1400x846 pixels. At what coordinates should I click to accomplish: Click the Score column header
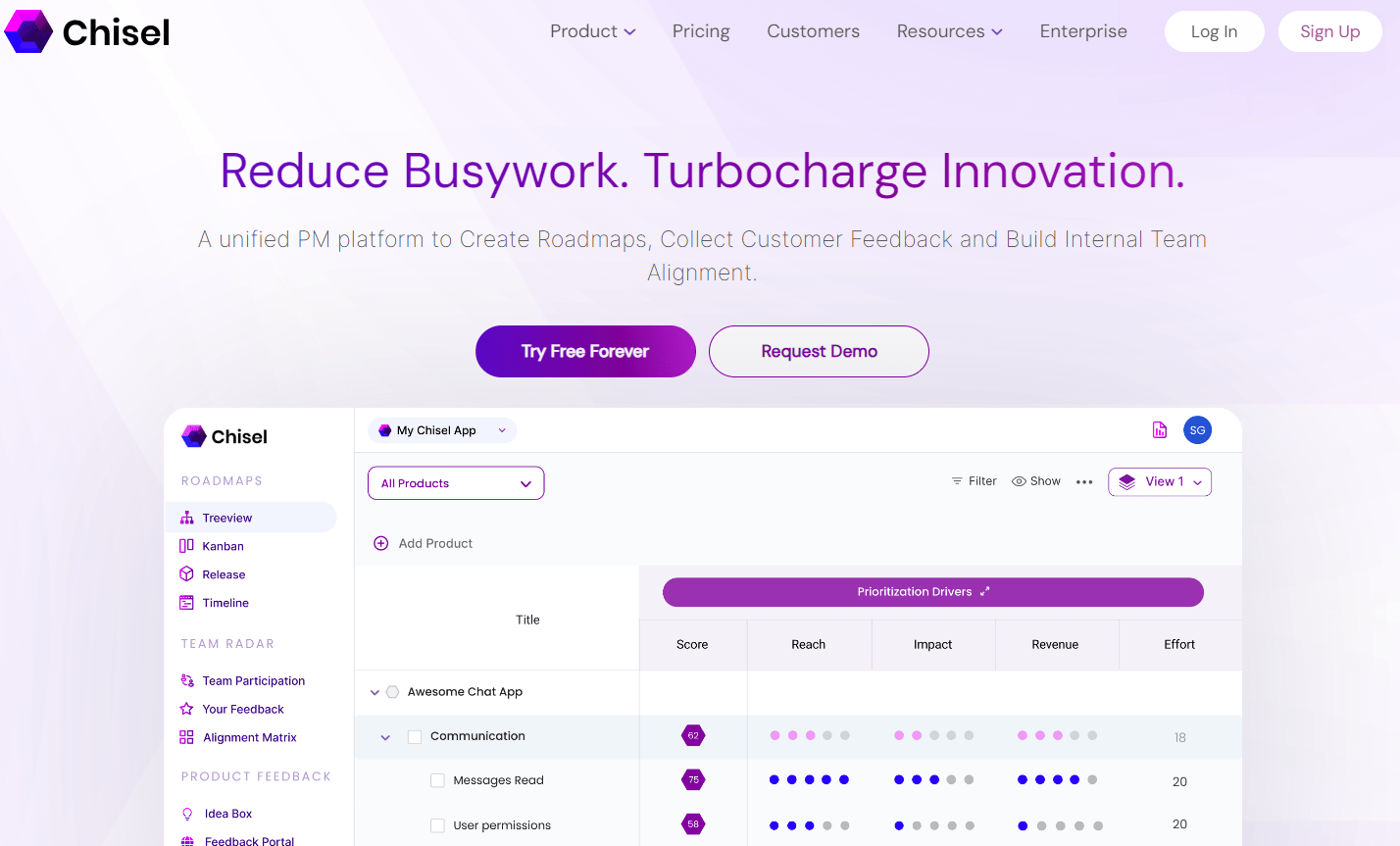pos(692,644)
